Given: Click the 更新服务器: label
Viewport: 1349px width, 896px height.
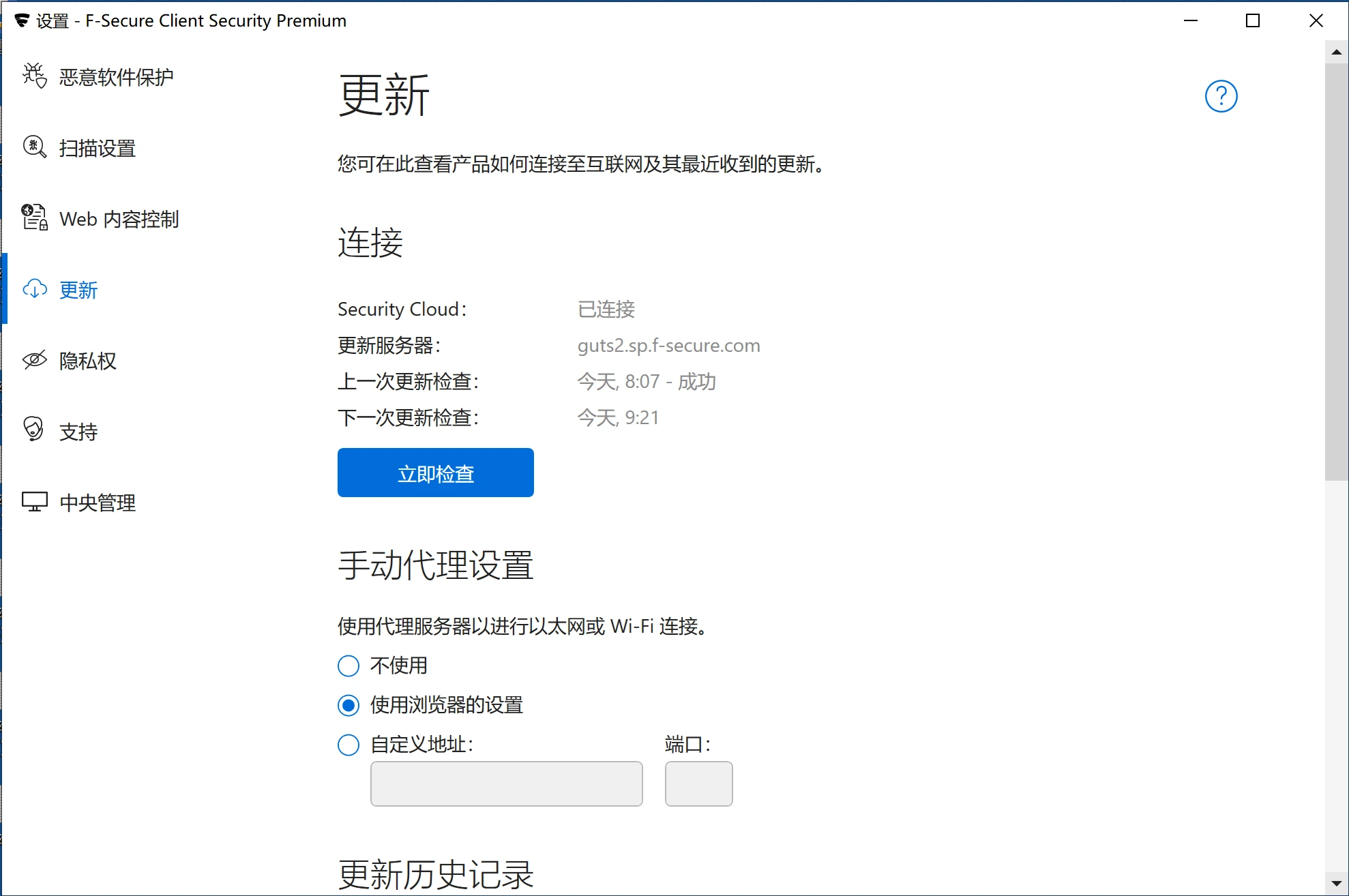Looking at the screenshot, I should [389, 346].
